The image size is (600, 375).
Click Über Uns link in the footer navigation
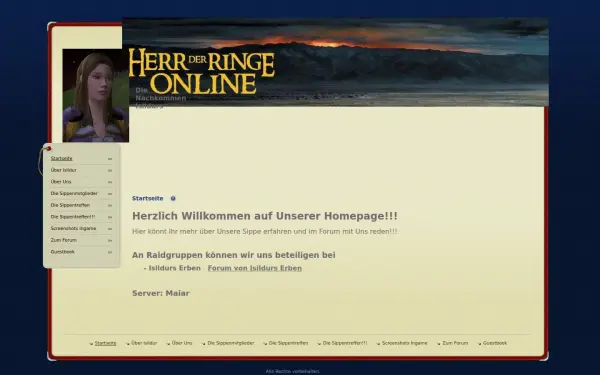pyautogui.click(x=182, y=343)
